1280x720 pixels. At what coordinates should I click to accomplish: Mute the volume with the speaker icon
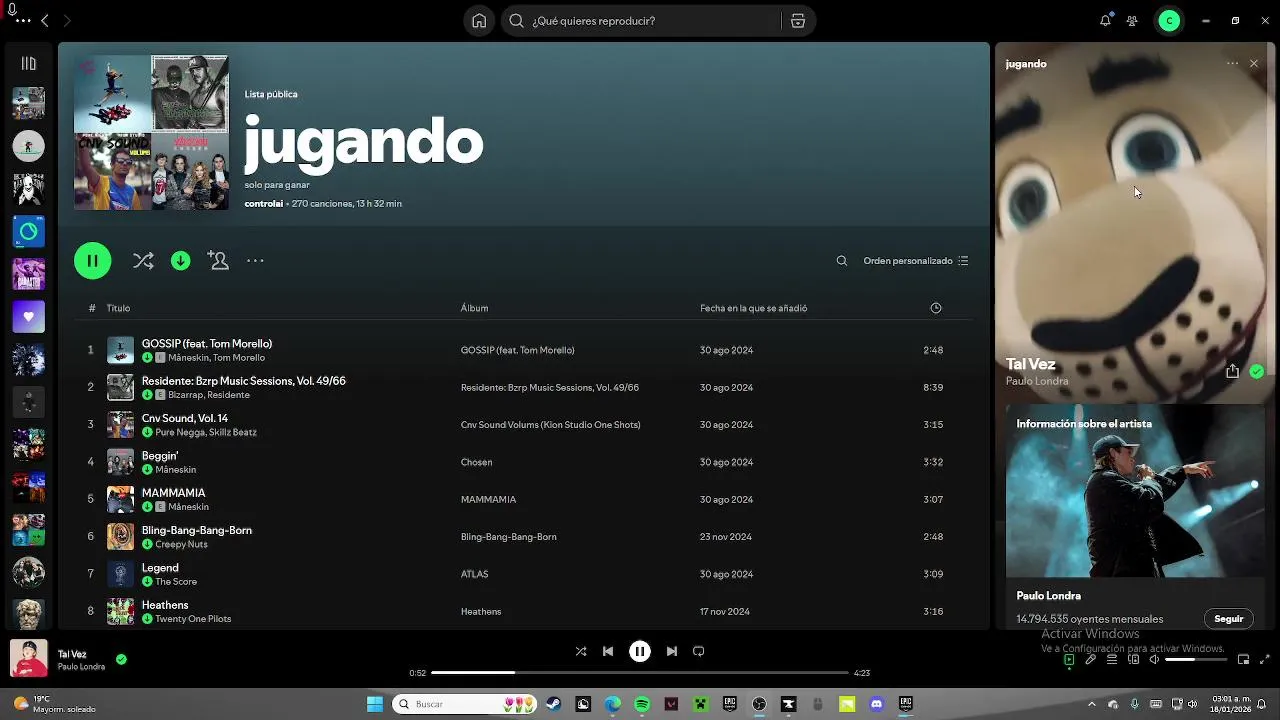pyautogui.click(x=1154, y=660)
